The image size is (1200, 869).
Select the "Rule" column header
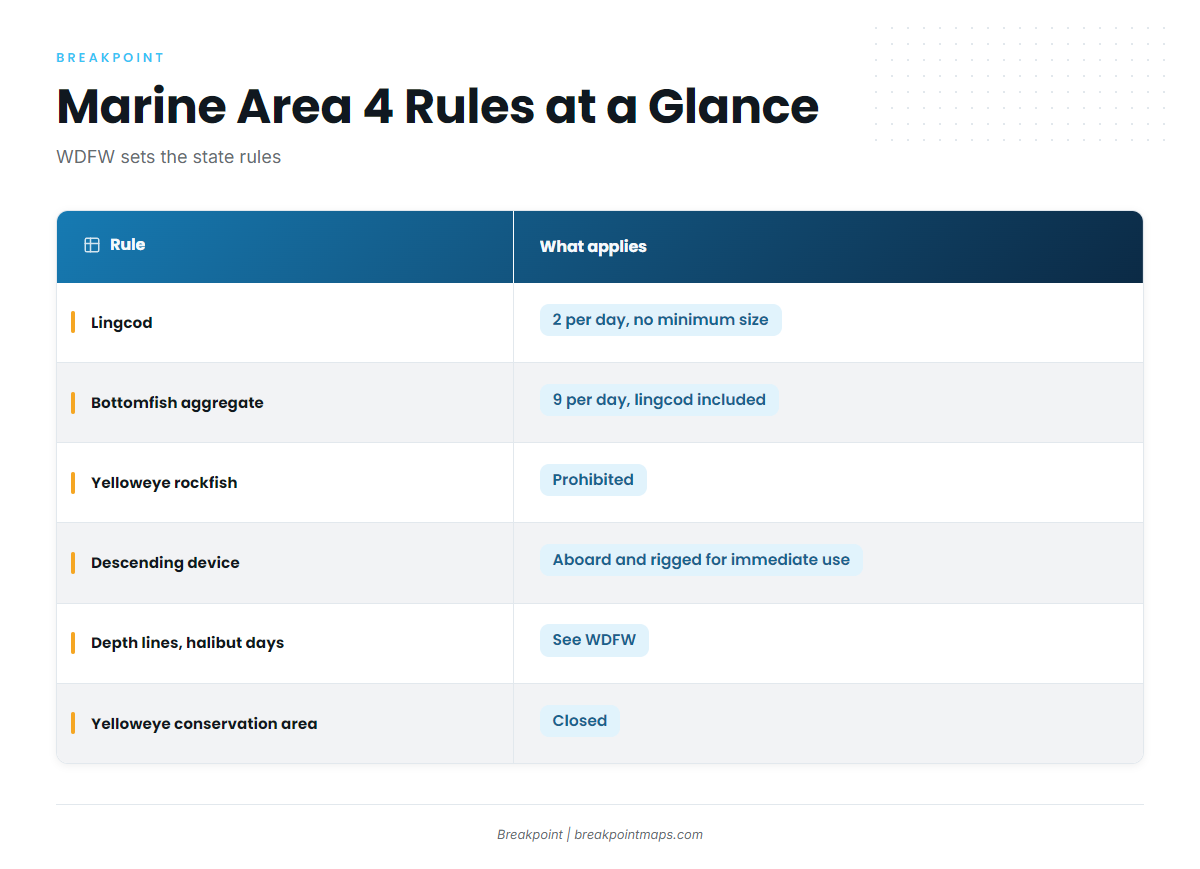[x=285, y=246]
